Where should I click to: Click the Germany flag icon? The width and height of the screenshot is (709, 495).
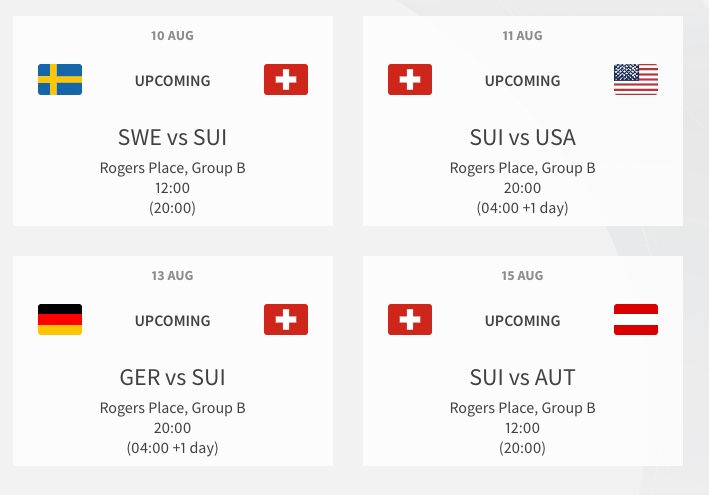click(x=60, y=320)
